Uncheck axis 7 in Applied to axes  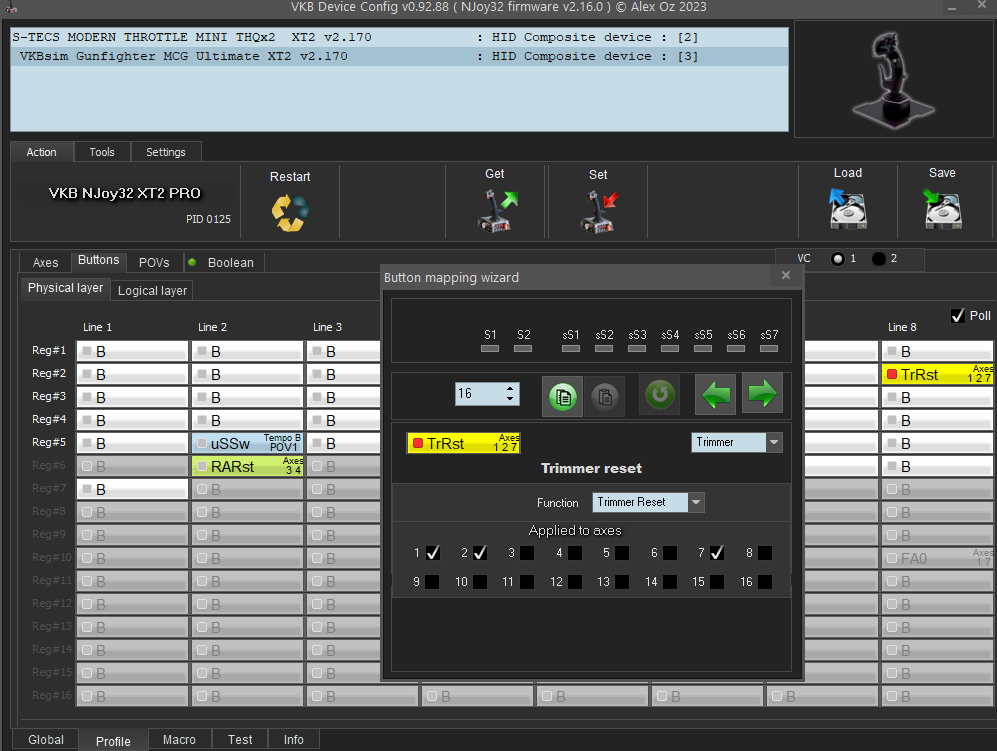click(x=717, y=553)
